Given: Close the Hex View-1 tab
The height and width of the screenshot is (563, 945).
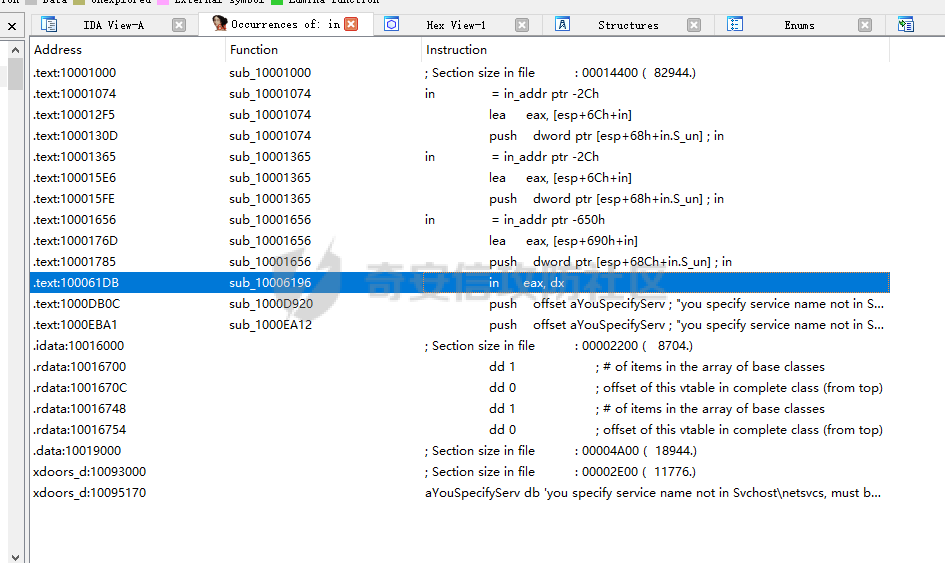Looking at the screenshot, I should point(522,25).
